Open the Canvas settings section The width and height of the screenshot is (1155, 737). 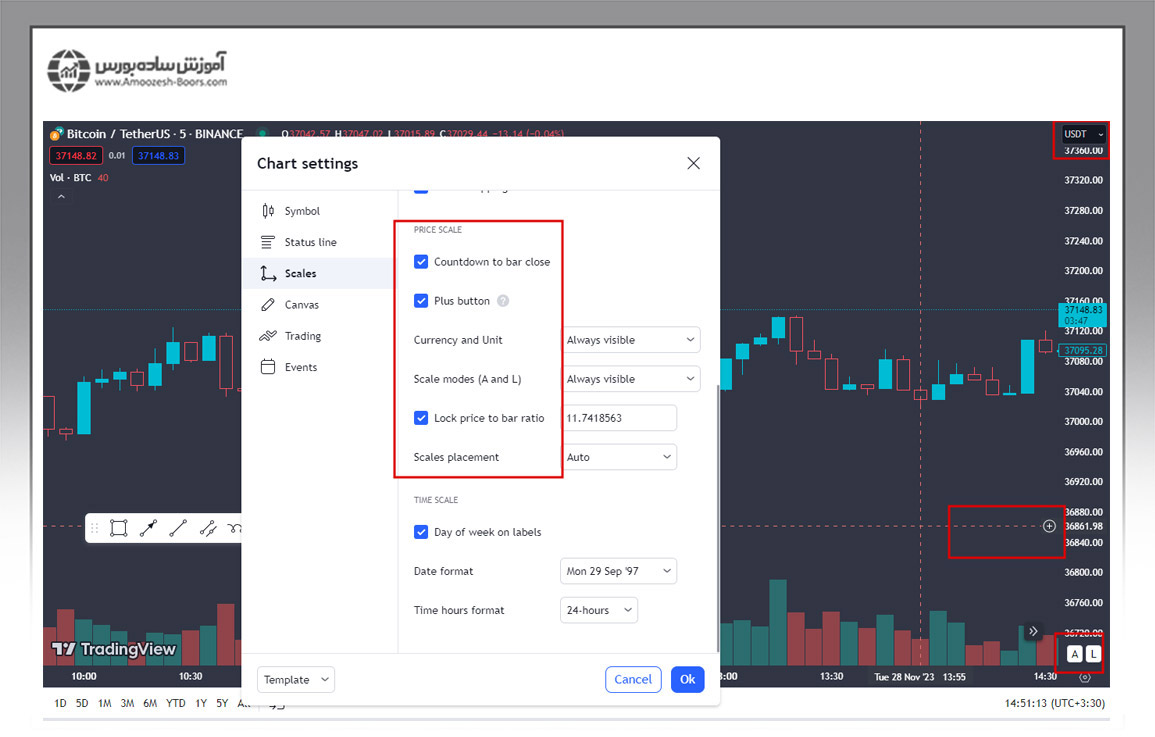point(301,305)
